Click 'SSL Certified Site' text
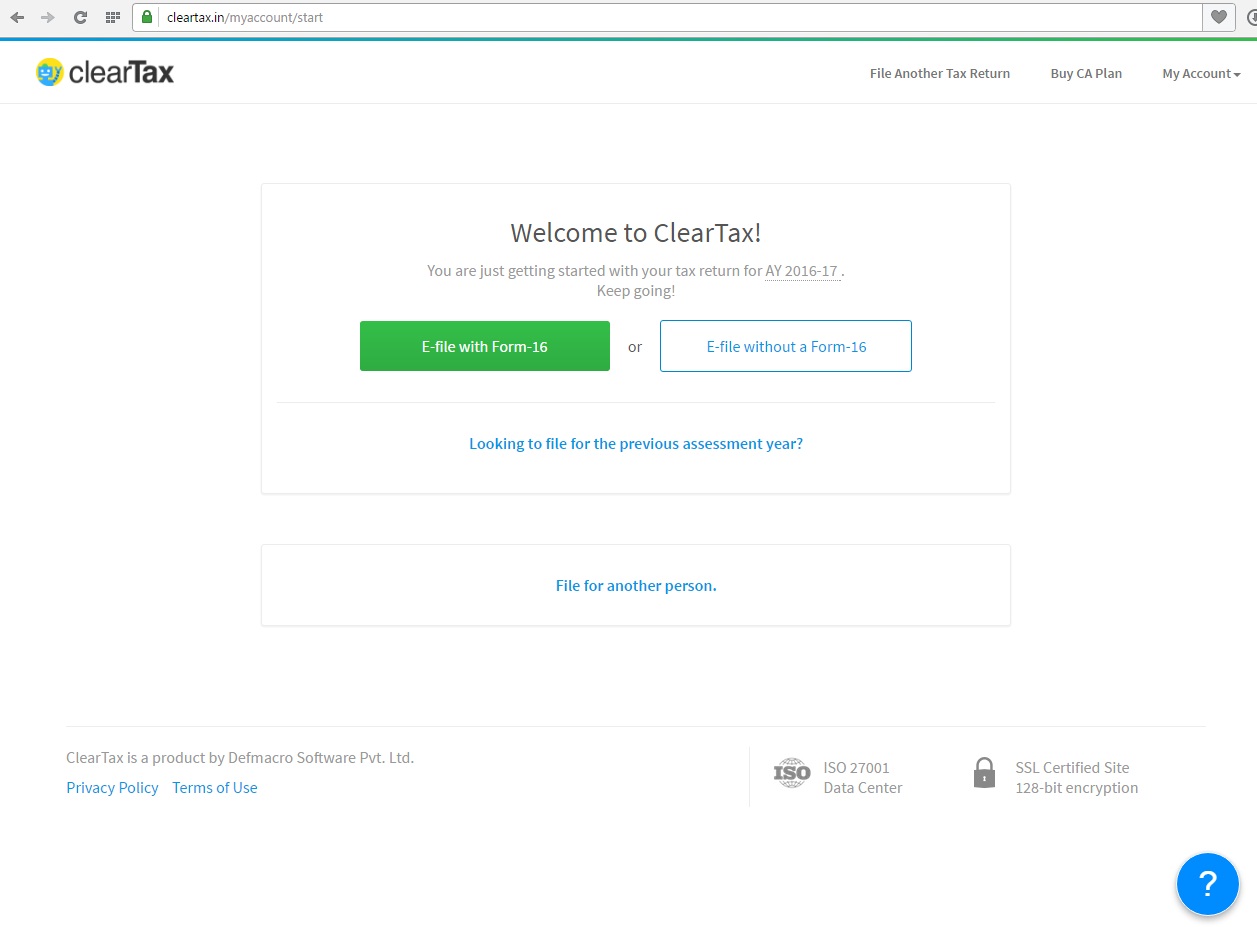The height and width of the screenshot is (927, 1257). [1072, 767]
